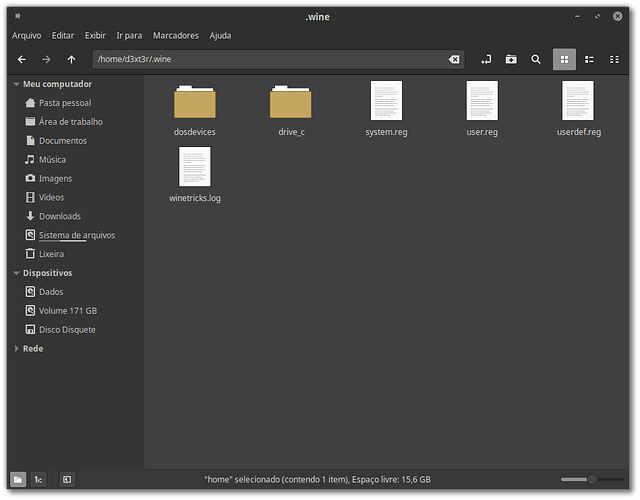Open the Marcadores menu
The height and width of the screenshot is (500, 640).
pos(175,35)
